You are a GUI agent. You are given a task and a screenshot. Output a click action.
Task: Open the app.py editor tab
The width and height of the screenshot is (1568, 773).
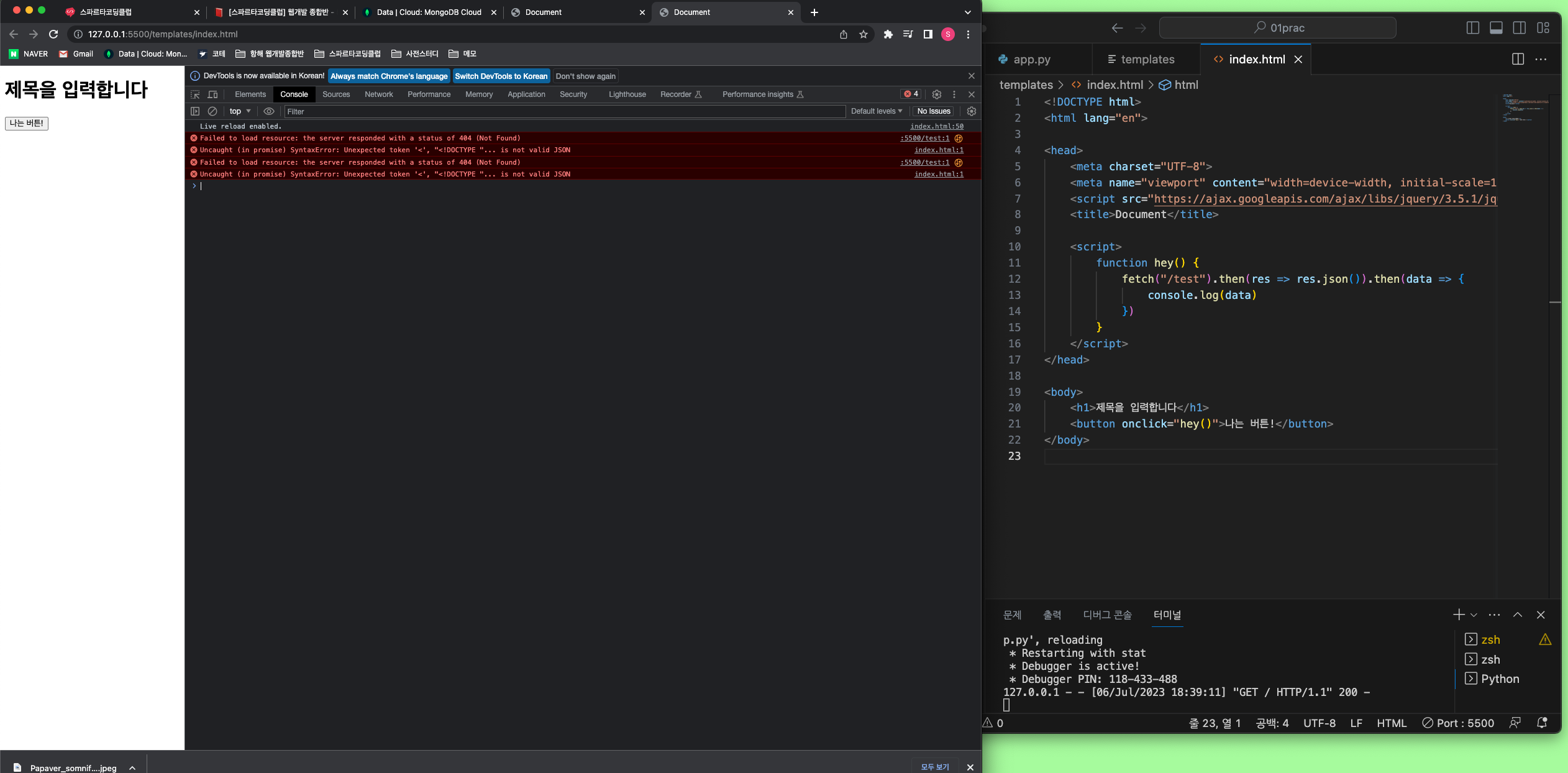click(x=1032, y=59)
